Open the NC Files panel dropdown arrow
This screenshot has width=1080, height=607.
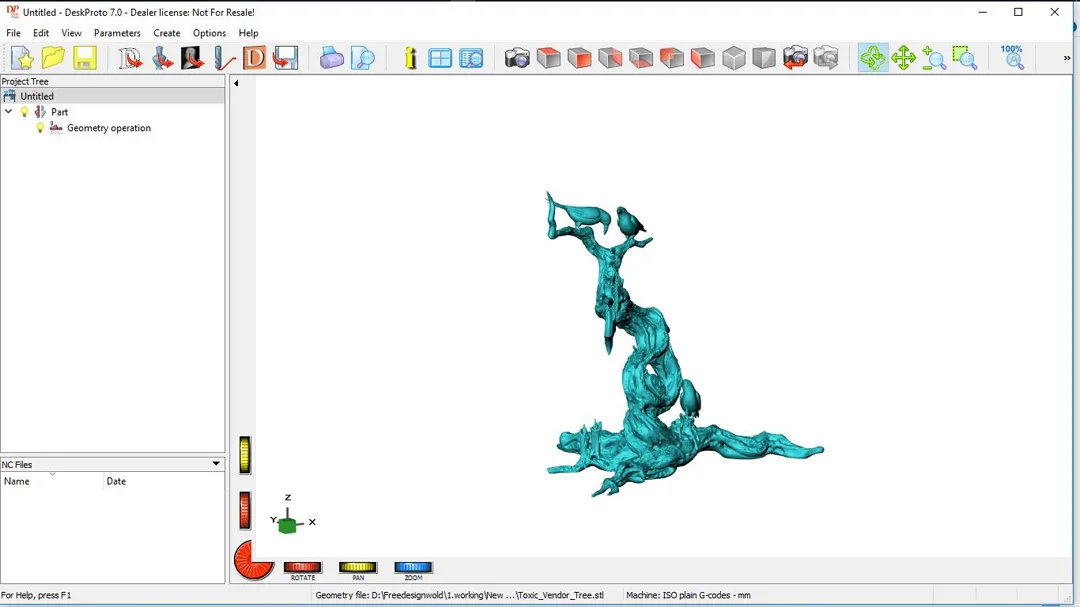[215, 464]
